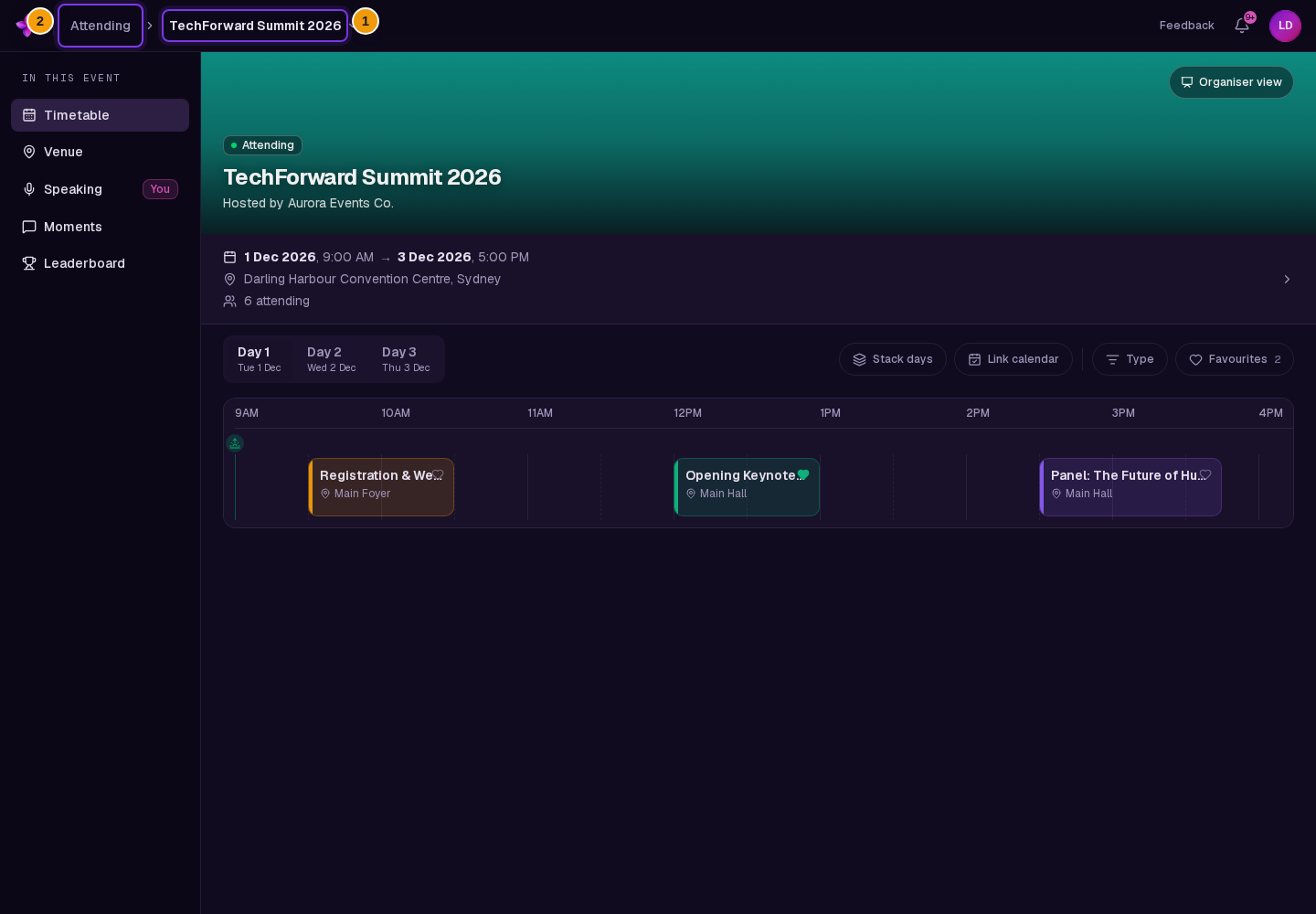Open the TechForward Summit 2026 breadcrumb switcher
Image resolution: width=1316 pixels, height=914 pixels.
coord(255,26)
